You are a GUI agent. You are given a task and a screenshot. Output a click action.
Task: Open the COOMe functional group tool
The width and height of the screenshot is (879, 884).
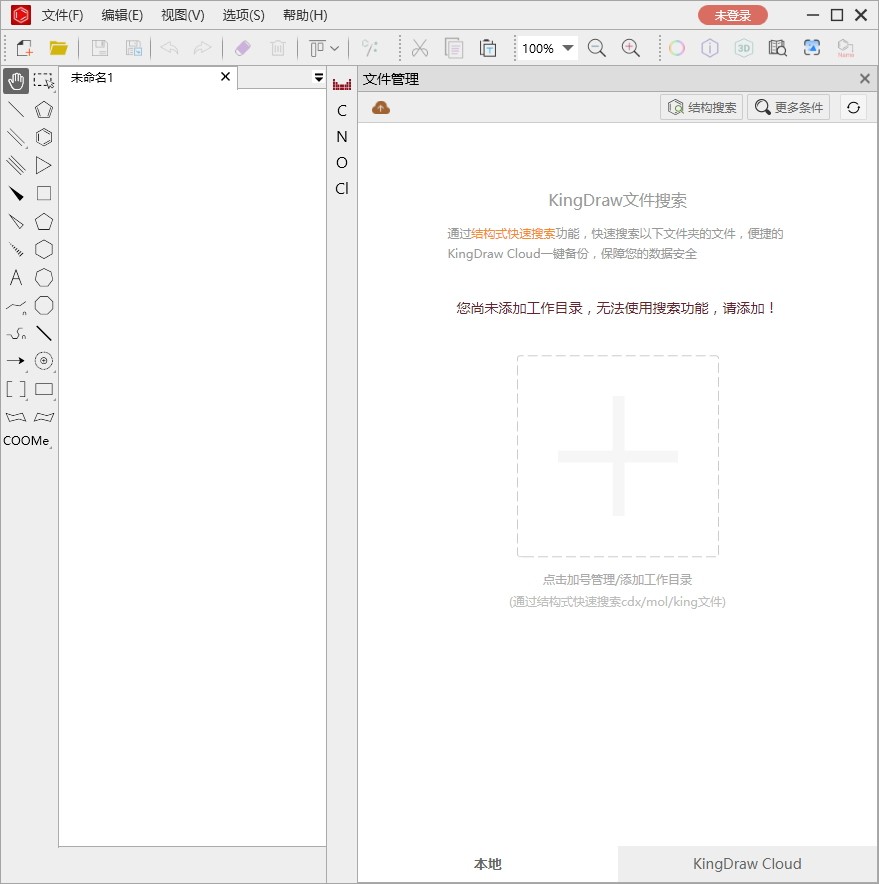(x=26, y=441)
